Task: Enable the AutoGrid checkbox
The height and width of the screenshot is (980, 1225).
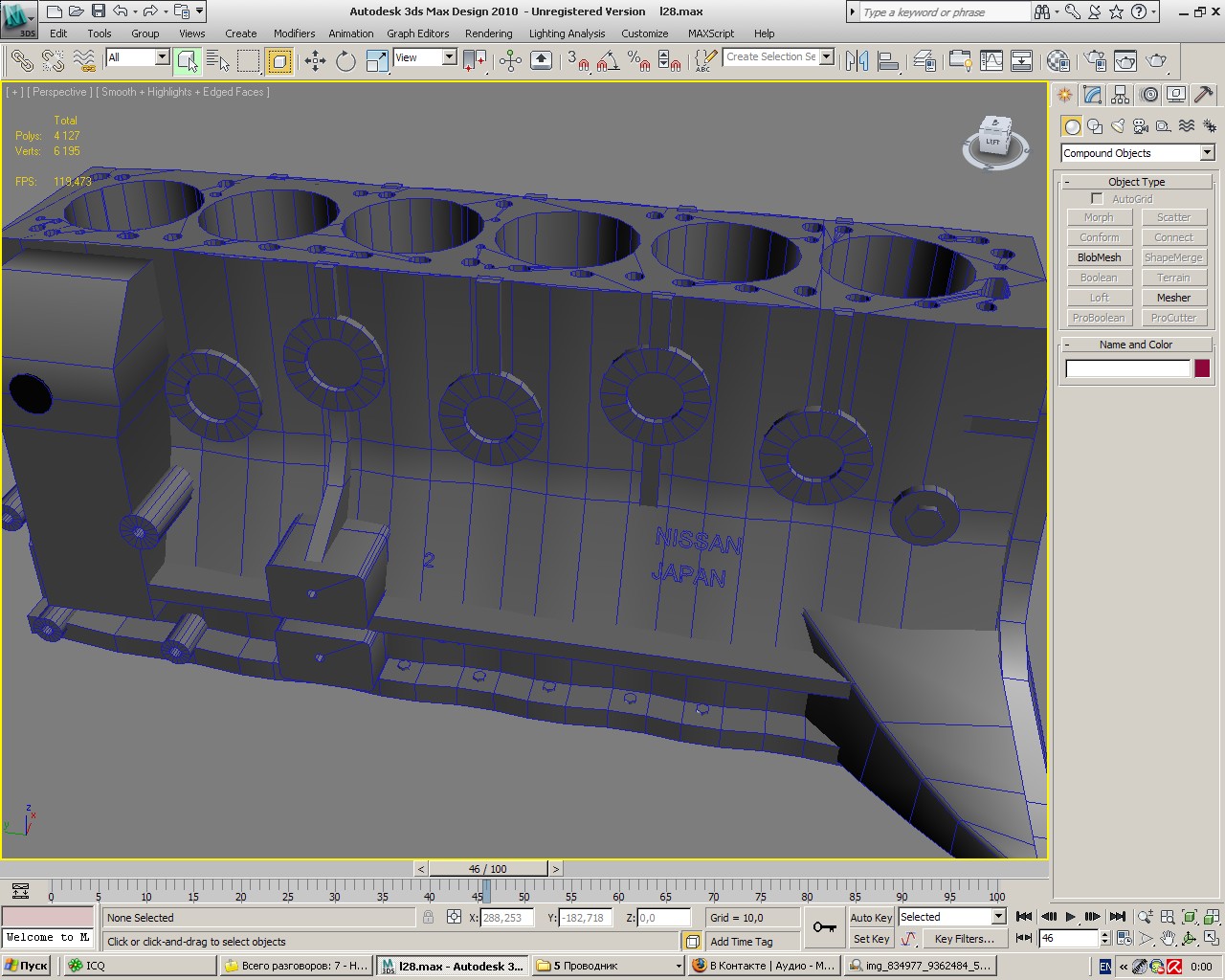Action: pyautogui.click(x=1097, y=199)
